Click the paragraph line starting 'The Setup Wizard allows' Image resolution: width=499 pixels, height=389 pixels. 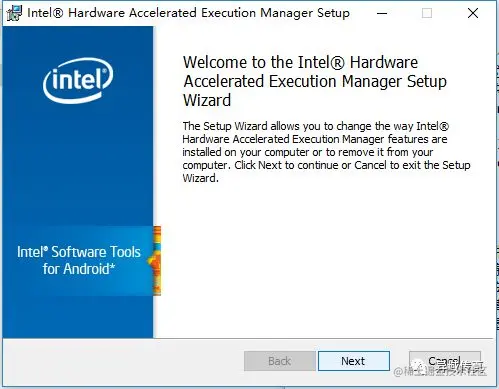(316, 126)
